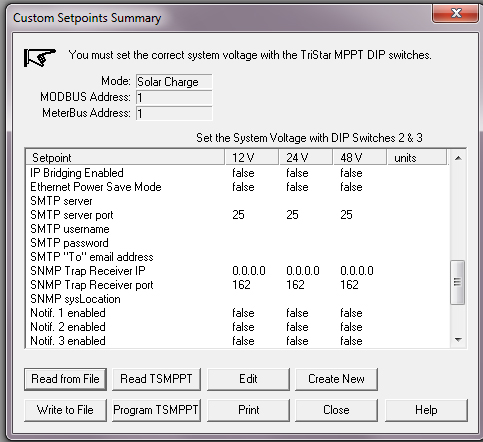Select SMTP "To" email address row
Image resolution: width=483 pixels, height=442 pixels.
point(237,257)
